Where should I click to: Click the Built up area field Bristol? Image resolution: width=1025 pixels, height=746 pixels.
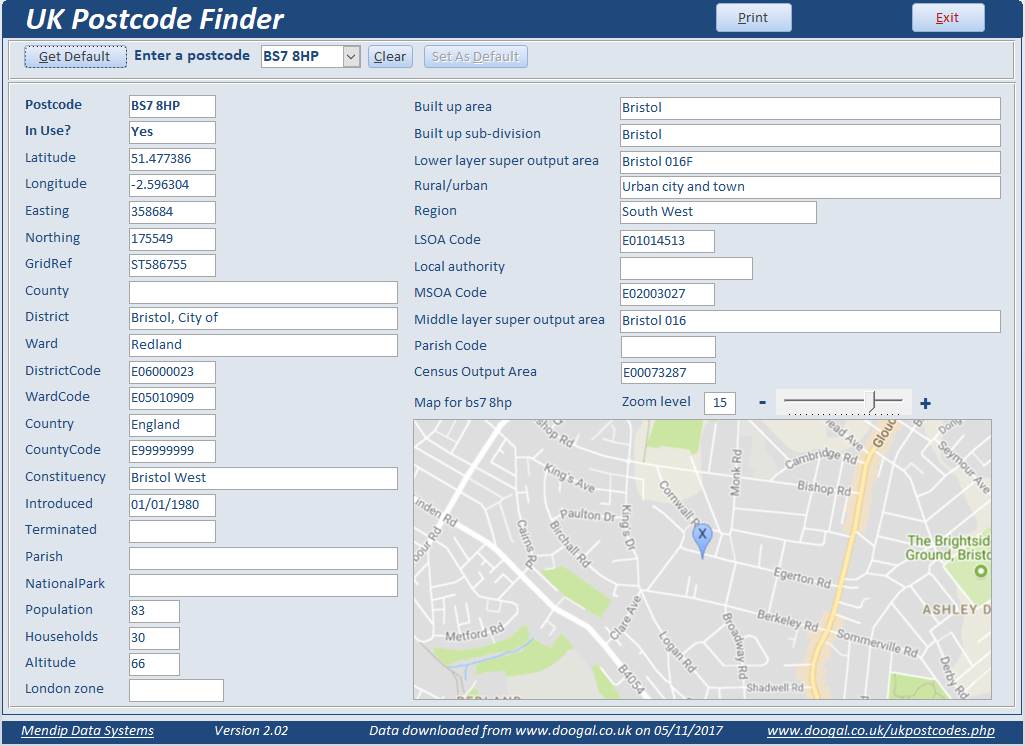[810, 108]
